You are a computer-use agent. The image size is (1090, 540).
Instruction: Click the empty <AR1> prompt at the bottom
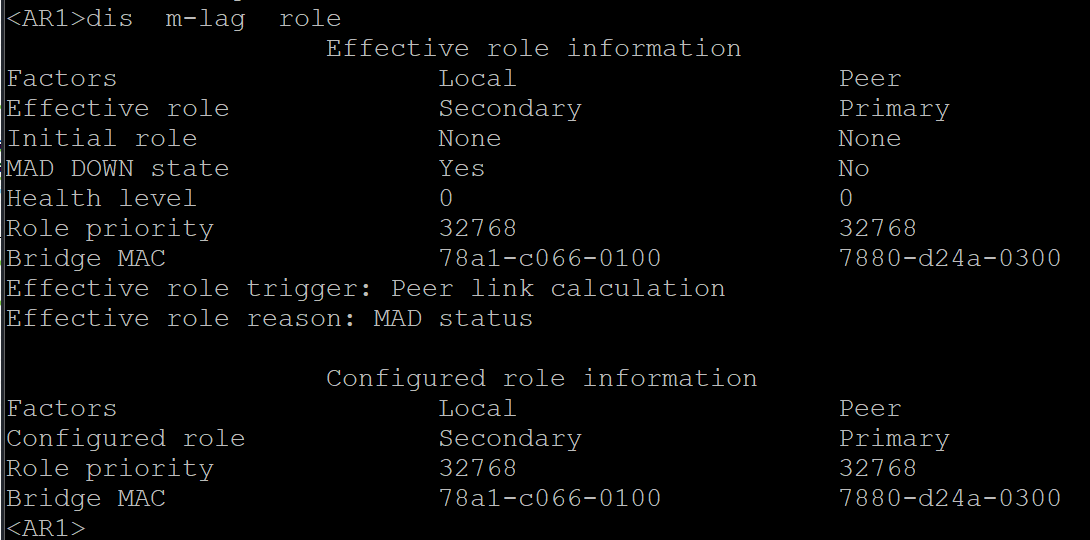[46, 528]
